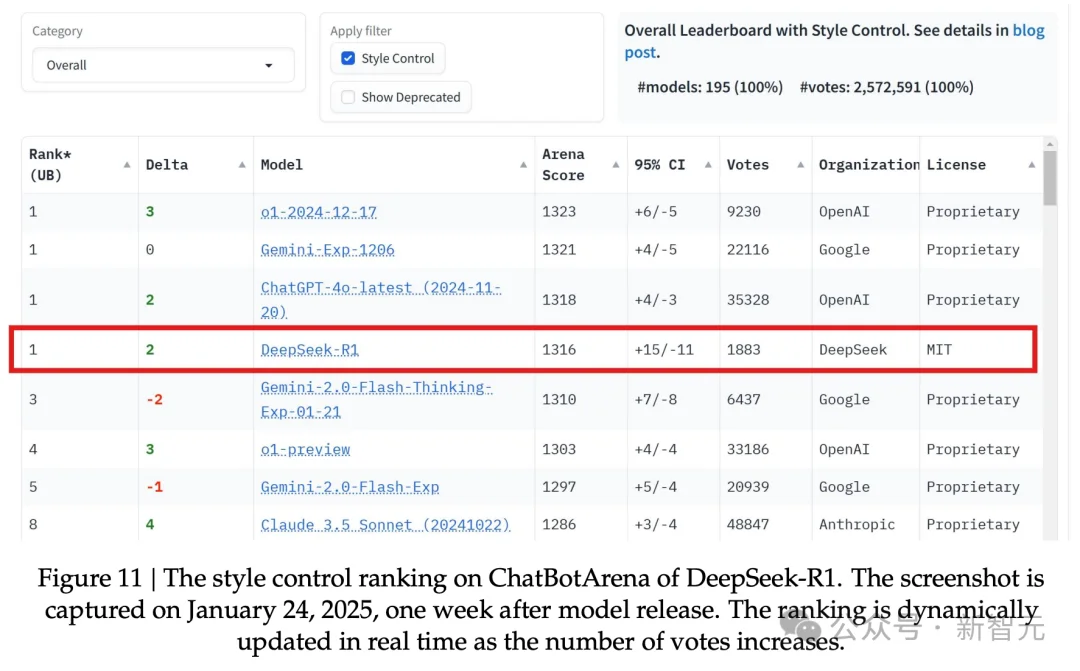Open Gemini-Exp-1206 model link

pos(327,250)
